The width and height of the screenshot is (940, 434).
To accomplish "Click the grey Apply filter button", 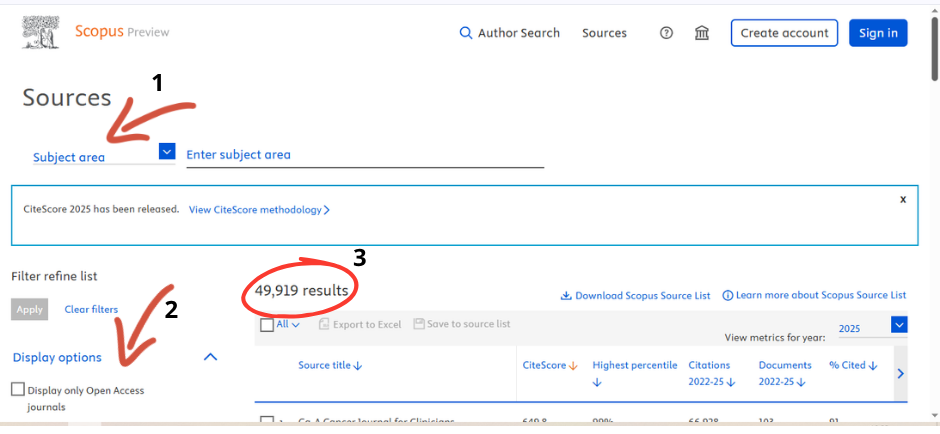I will 29,309.
